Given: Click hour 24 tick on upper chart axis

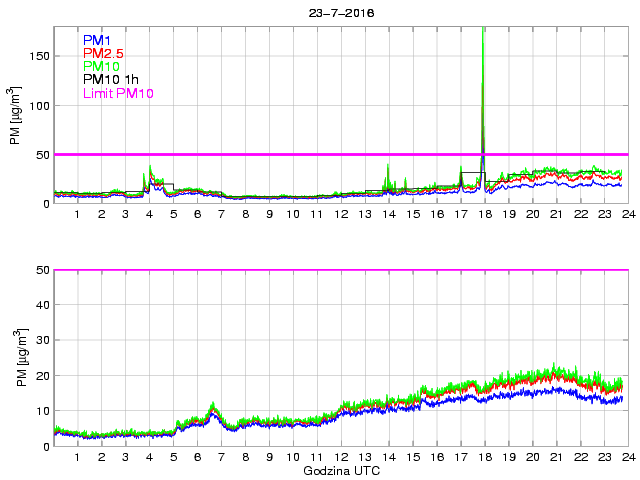Looking at the screenshot, I should 629,214.
